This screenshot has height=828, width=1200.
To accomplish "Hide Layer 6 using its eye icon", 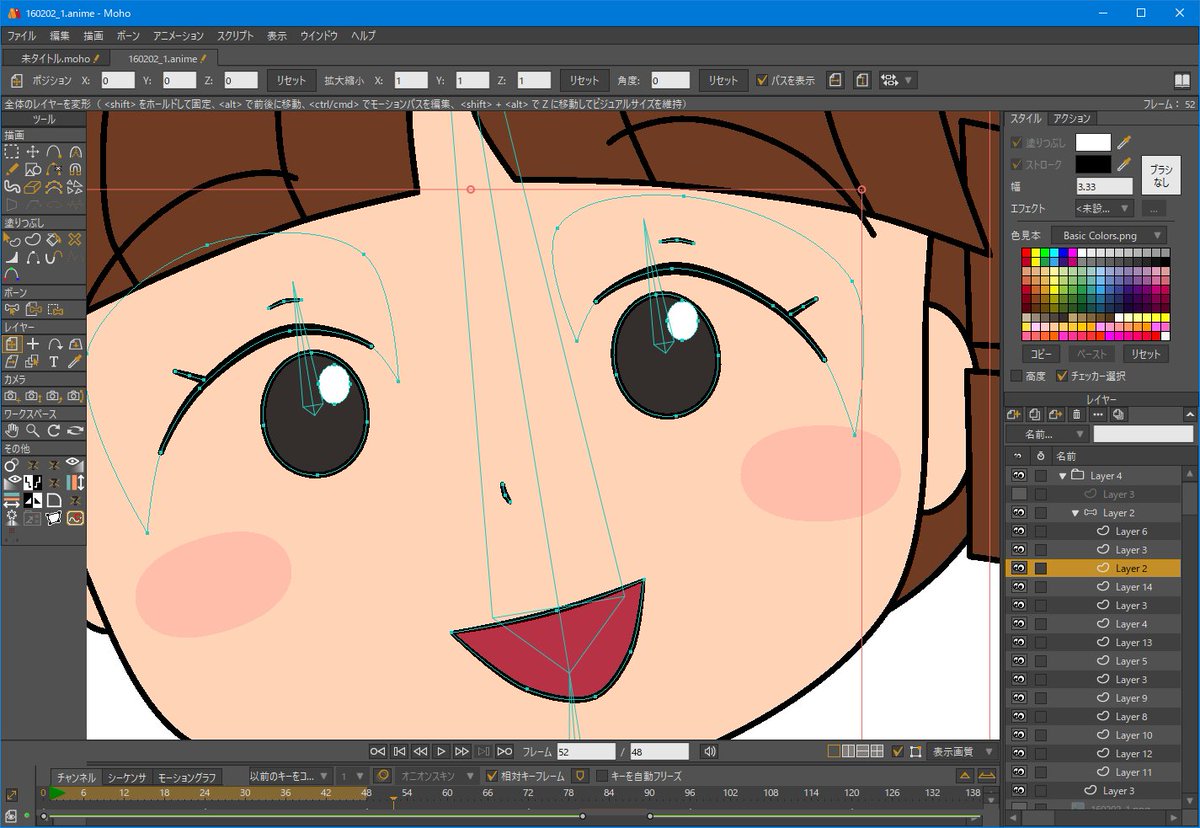I will click(1019, 531).
